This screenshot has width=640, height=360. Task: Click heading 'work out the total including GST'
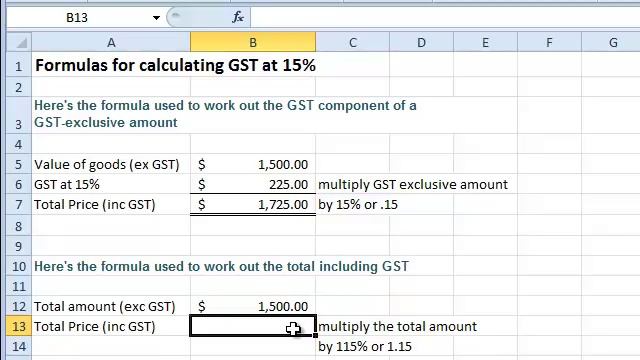pyautogui.click(x=306, y=266)
